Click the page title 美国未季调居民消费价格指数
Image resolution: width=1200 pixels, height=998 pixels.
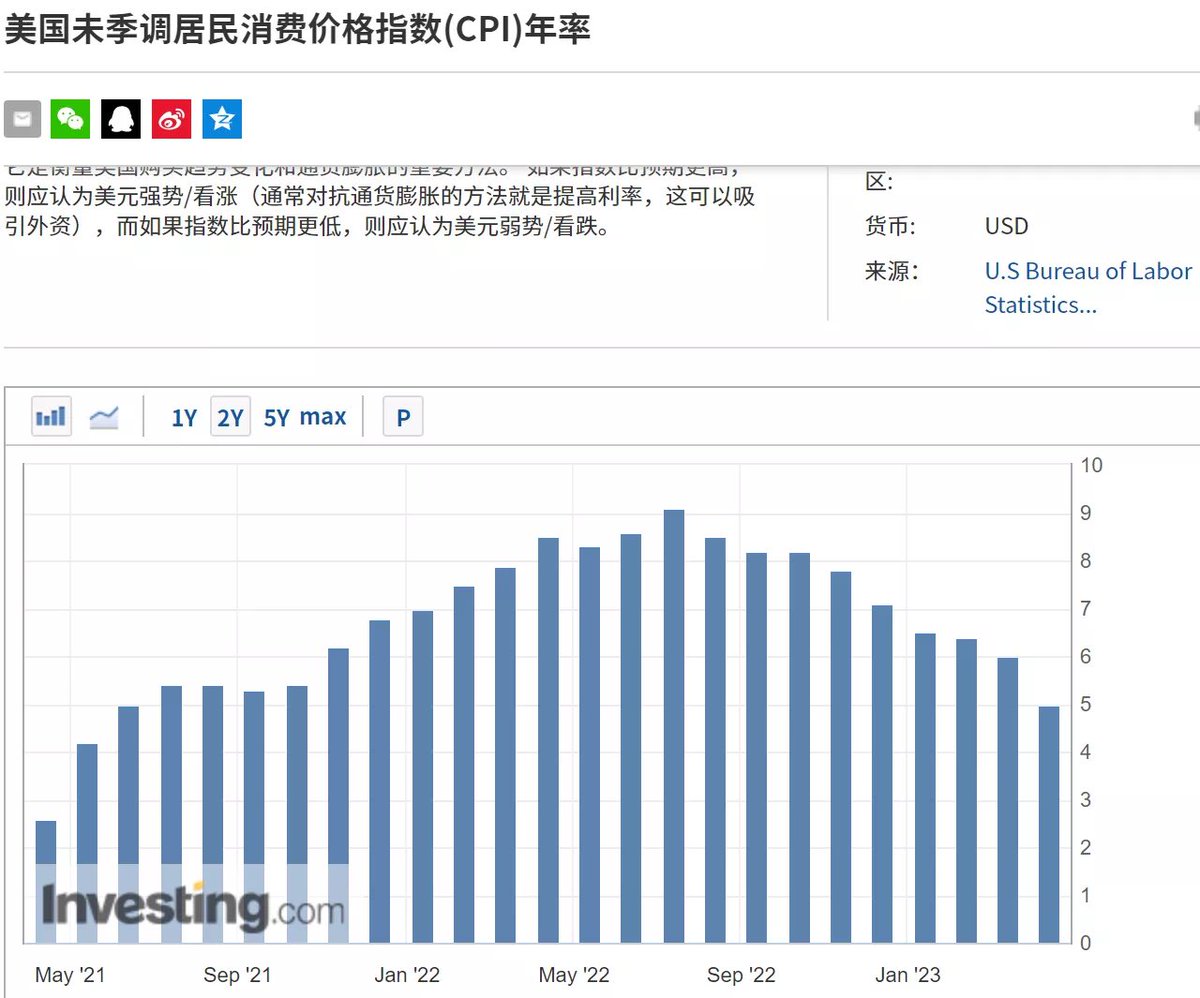pyautogui.click(x=298, y=28)
